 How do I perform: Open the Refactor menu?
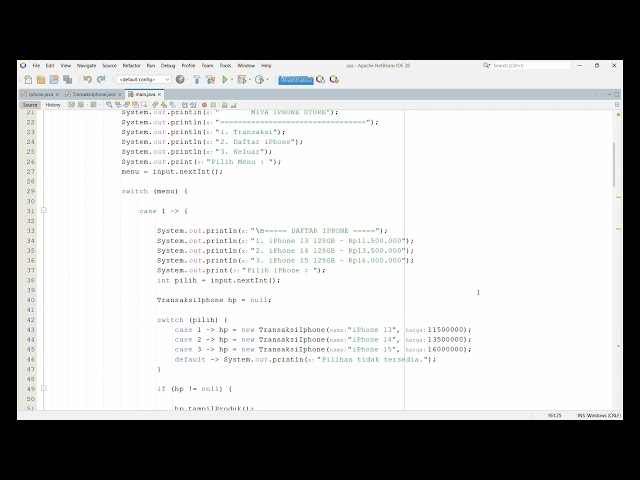point(131,65)
